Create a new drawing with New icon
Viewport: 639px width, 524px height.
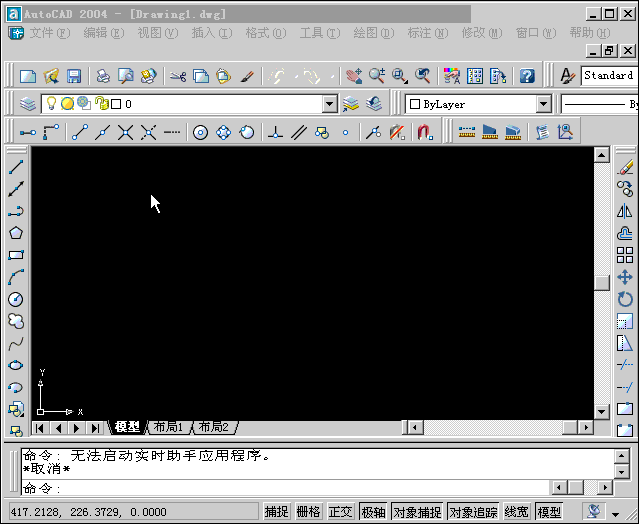click(x=28, y=76)
